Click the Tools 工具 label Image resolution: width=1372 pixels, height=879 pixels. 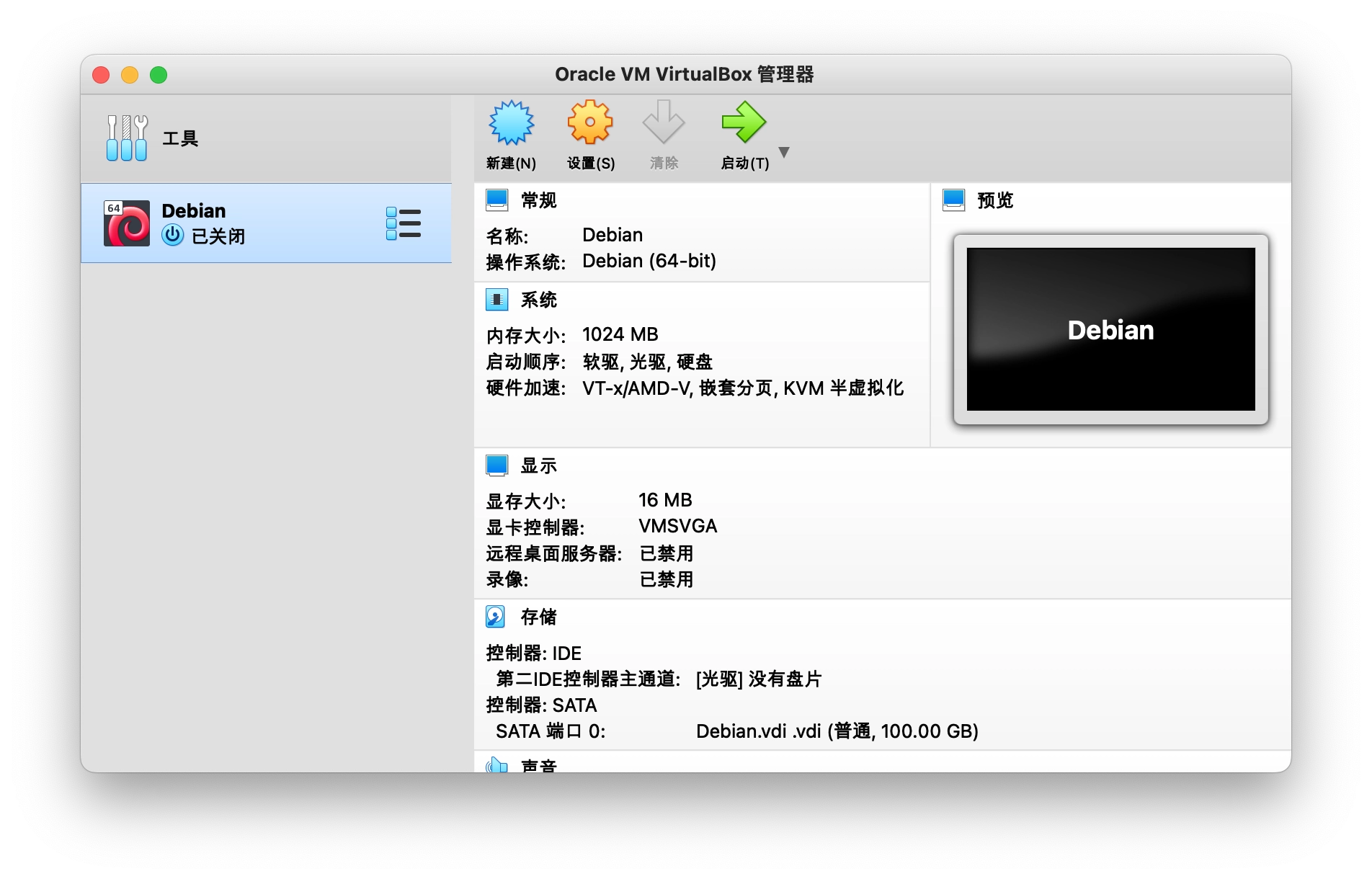coord(180,138)
